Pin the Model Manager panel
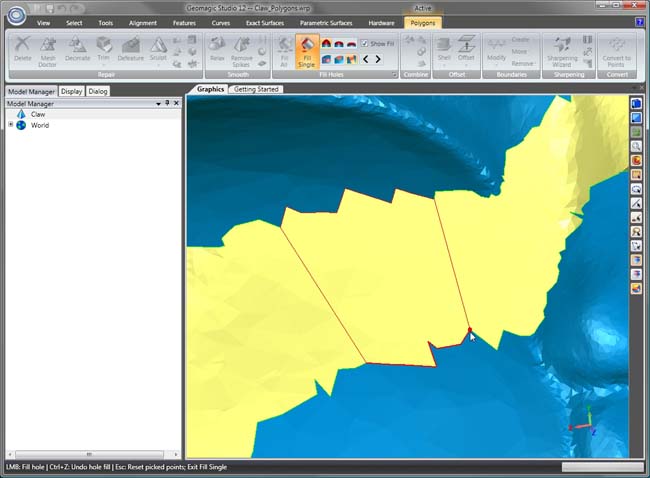This screenshot has height=478, width=650. point(167,103)
